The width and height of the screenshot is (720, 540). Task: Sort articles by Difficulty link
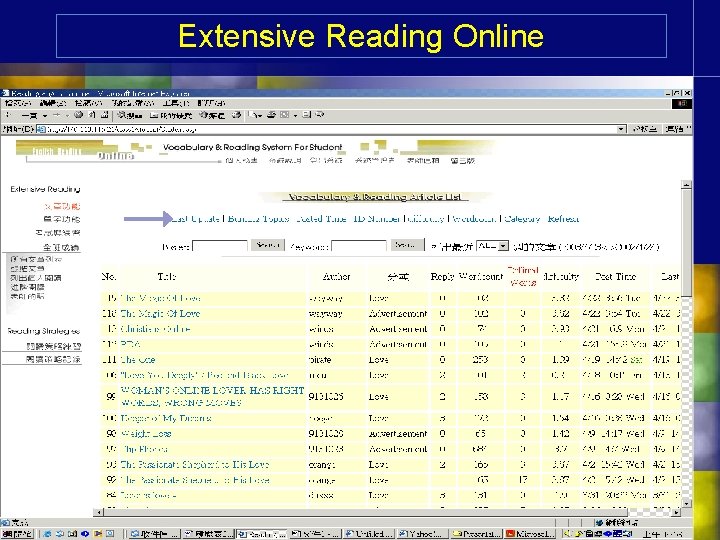(x=426, y=219)
